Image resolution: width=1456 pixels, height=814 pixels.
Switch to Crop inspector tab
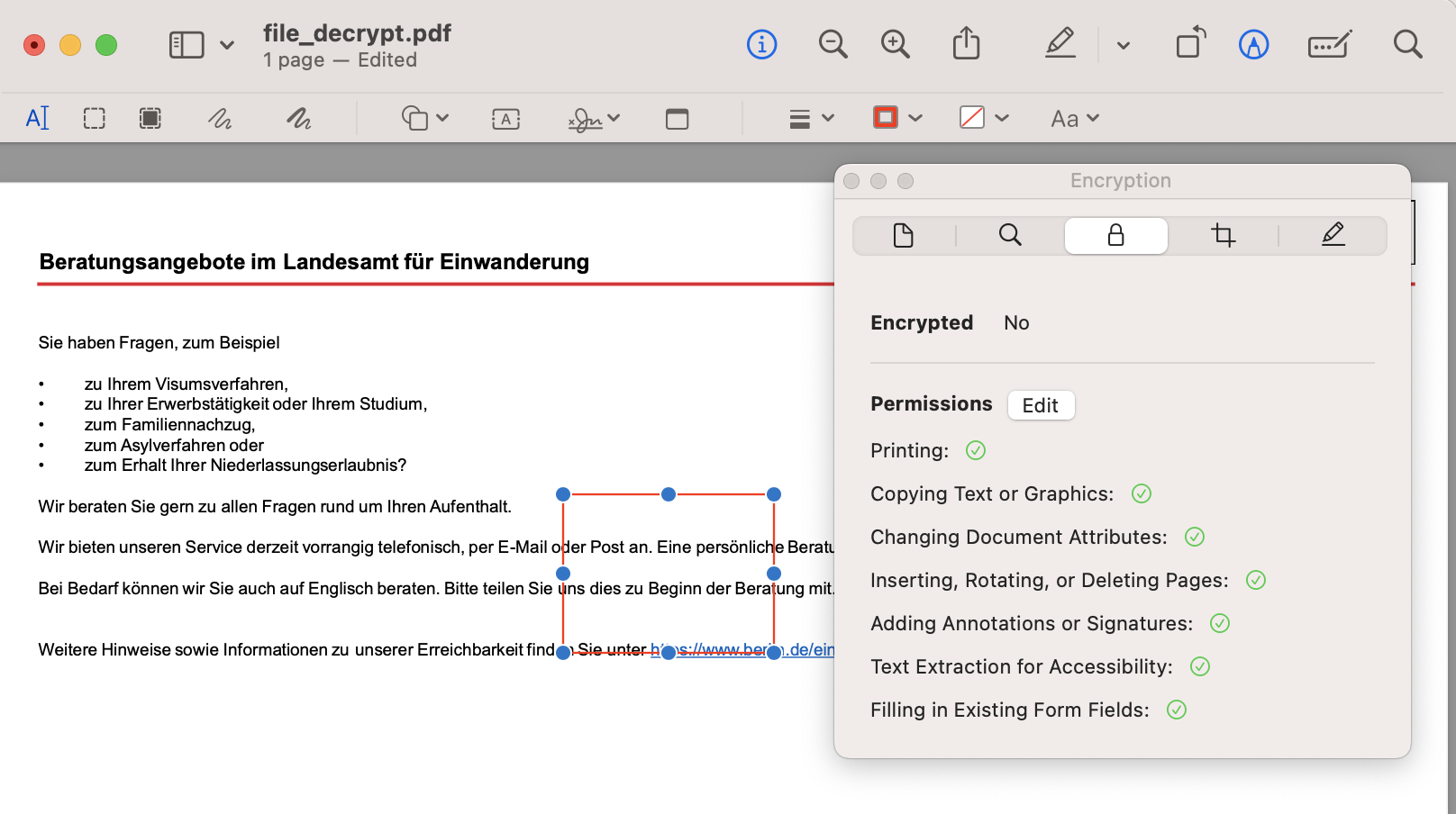tap(1224, 236)
